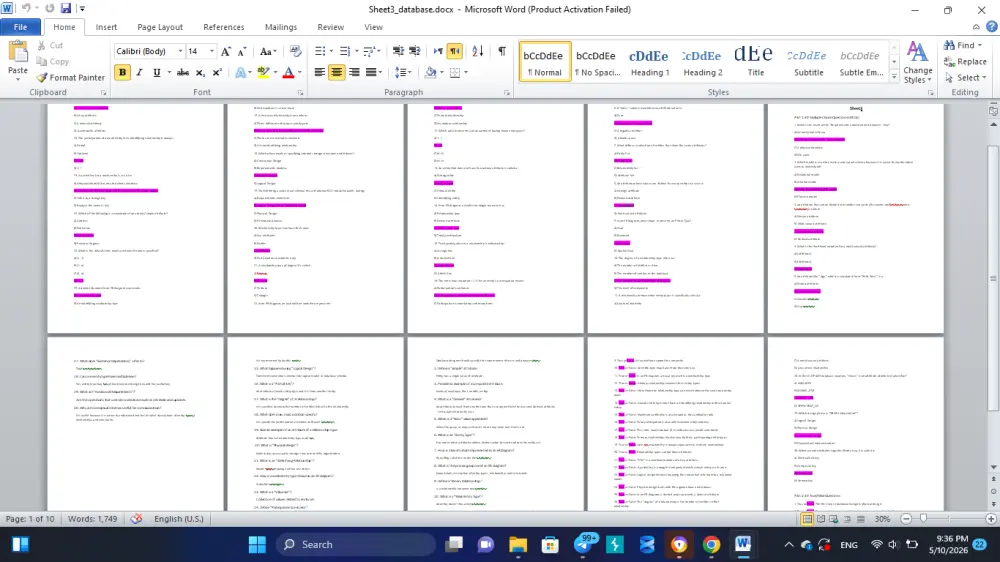1000x562 pixels.
Task: Open the font name dropdown Calibri (Body)
Action: [180, 51]
